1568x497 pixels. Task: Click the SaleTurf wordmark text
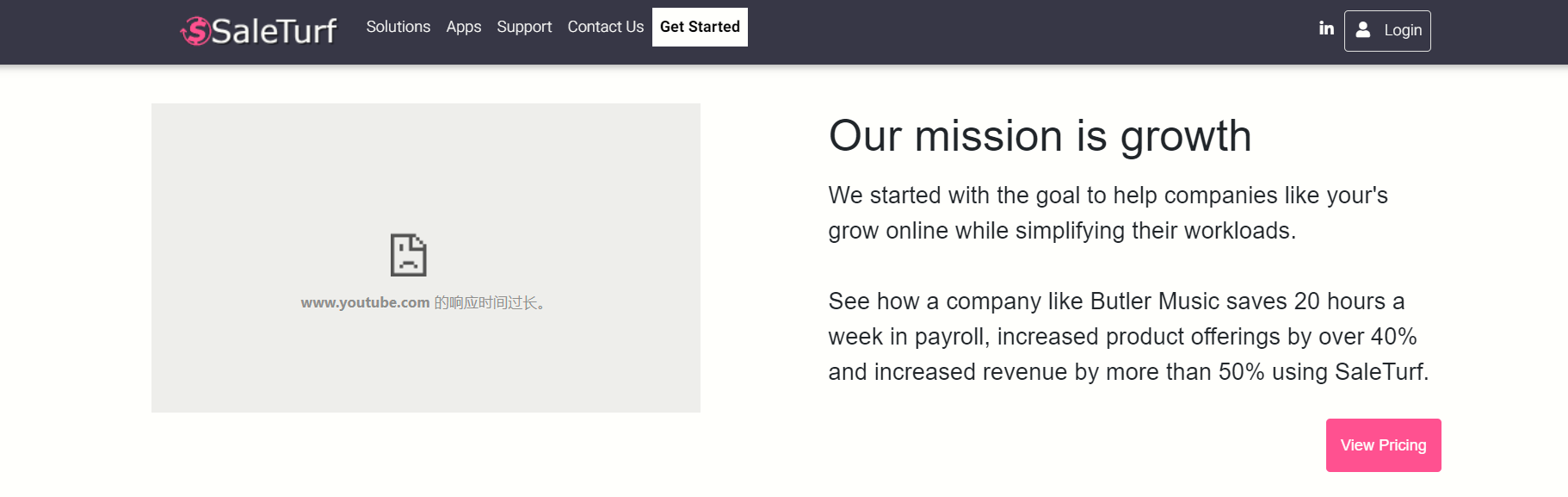[x=275, y=31]
